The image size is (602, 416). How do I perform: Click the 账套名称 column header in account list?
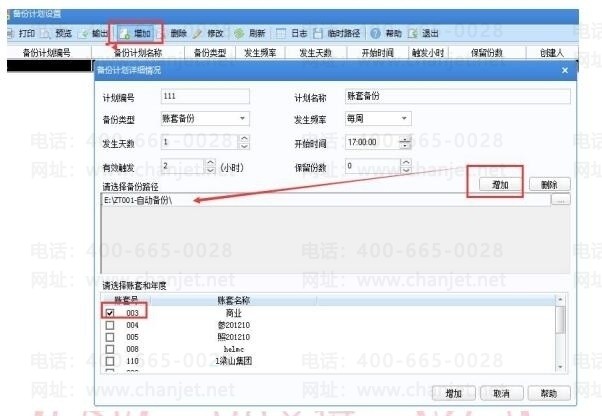(x=233, y=300)
